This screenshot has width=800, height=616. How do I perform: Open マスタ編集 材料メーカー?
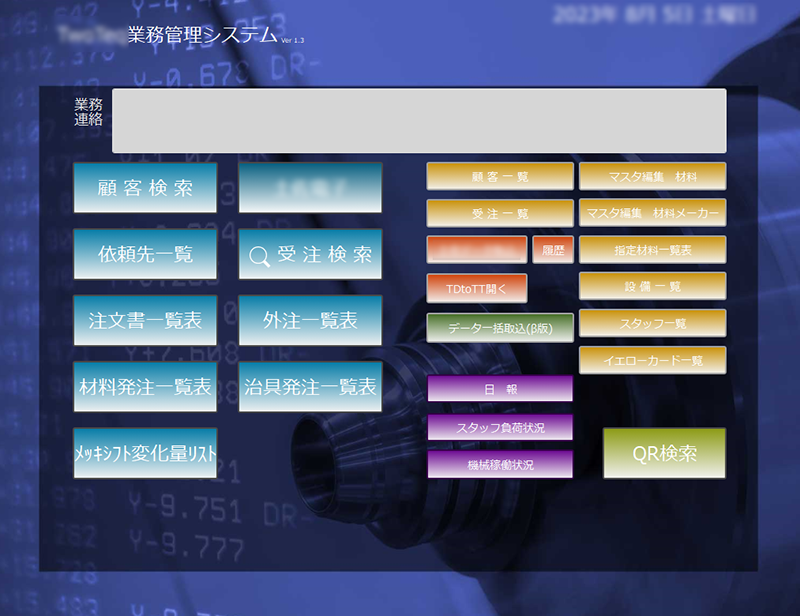pos(652,213)
